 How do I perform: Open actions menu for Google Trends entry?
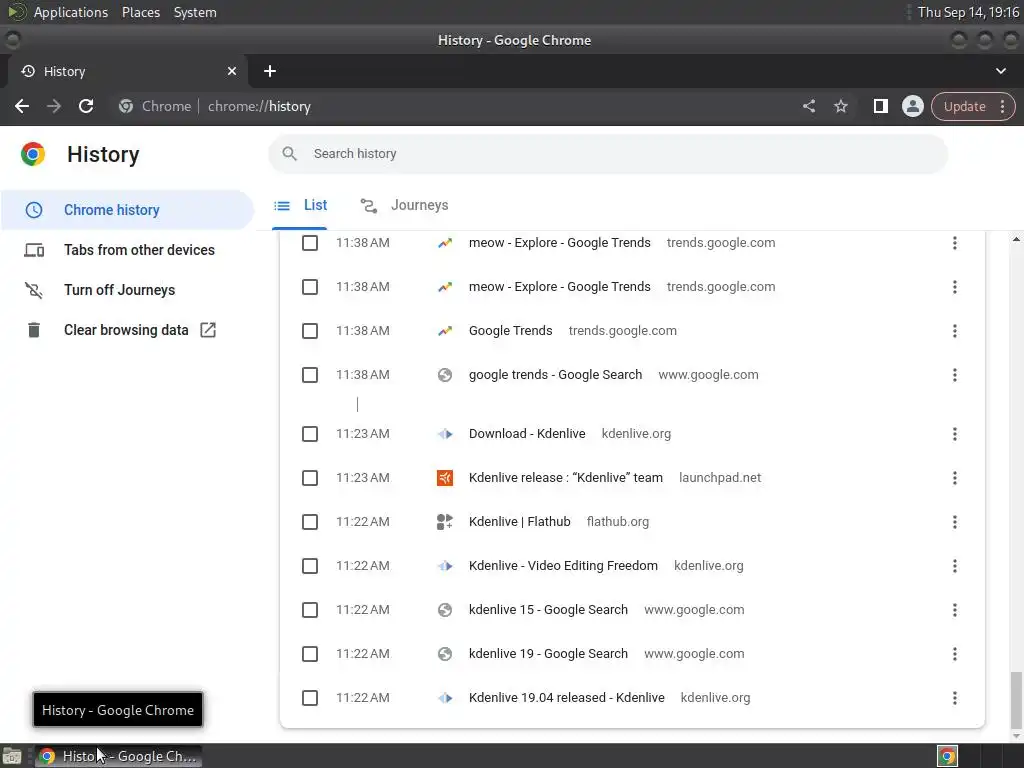pos(954,331)
